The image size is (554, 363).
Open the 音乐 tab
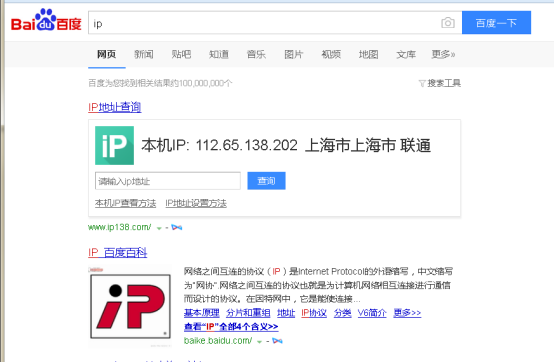256,54
